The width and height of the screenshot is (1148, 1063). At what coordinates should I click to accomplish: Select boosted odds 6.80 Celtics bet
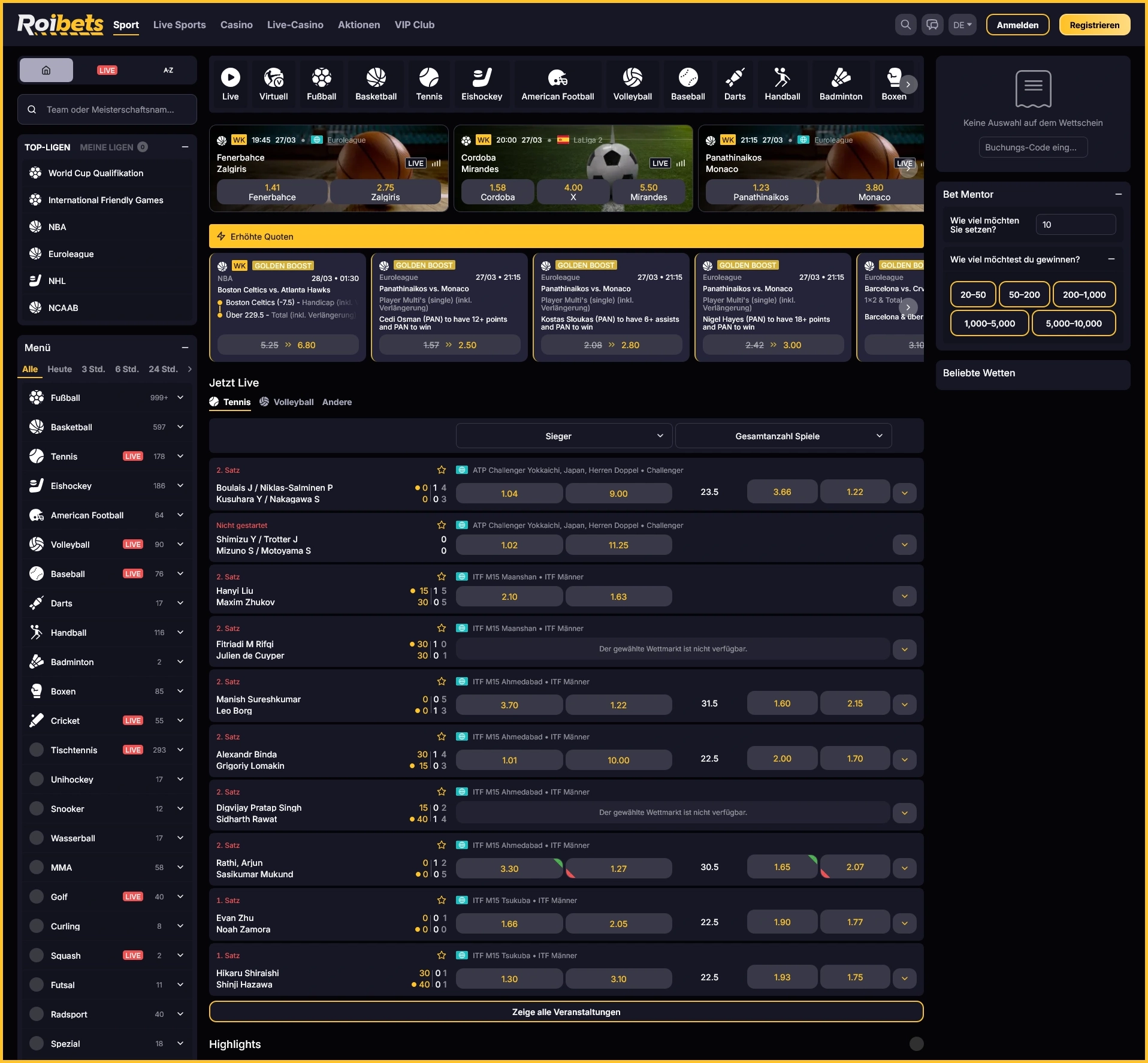click(x=288, y=345)
